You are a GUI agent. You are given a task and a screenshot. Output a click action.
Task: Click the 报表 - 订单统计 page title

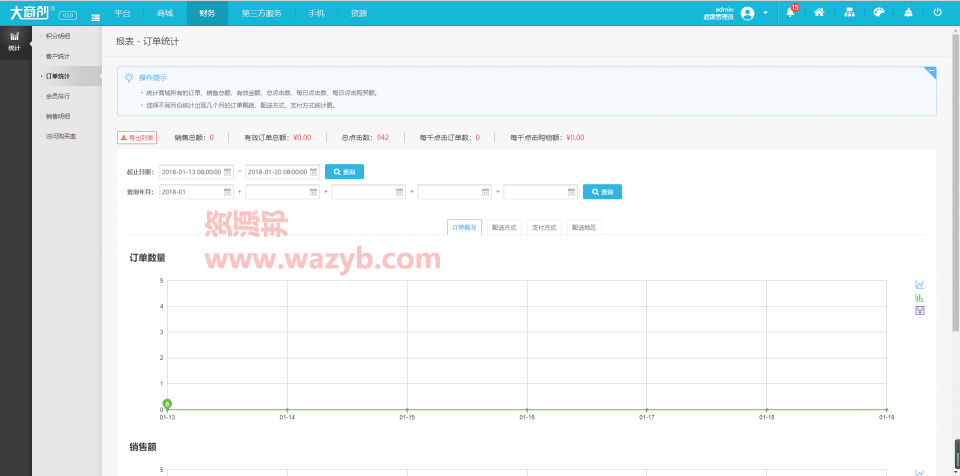(148, 42)
